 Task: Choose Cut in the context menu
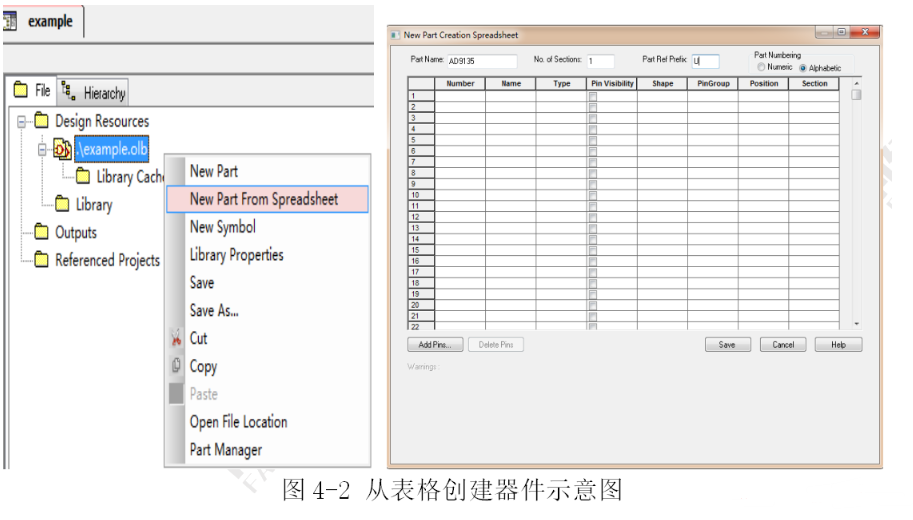point(268,338)
